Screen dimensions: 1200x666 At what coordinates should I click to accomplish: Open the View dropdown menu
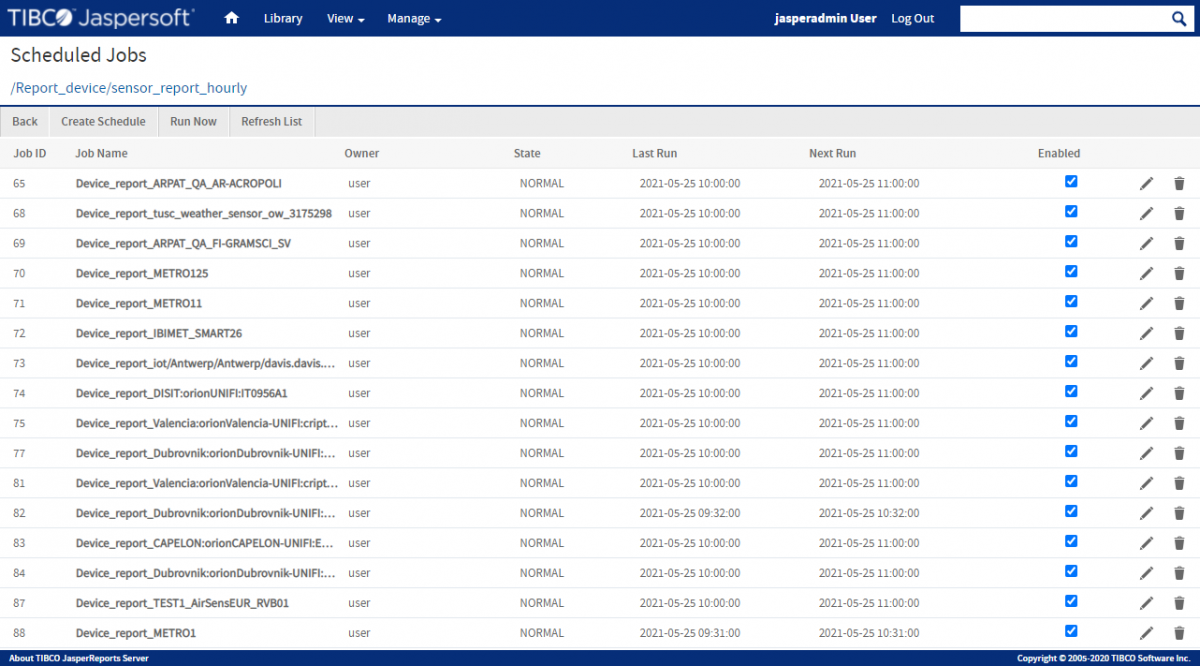[x=345, y=19]
